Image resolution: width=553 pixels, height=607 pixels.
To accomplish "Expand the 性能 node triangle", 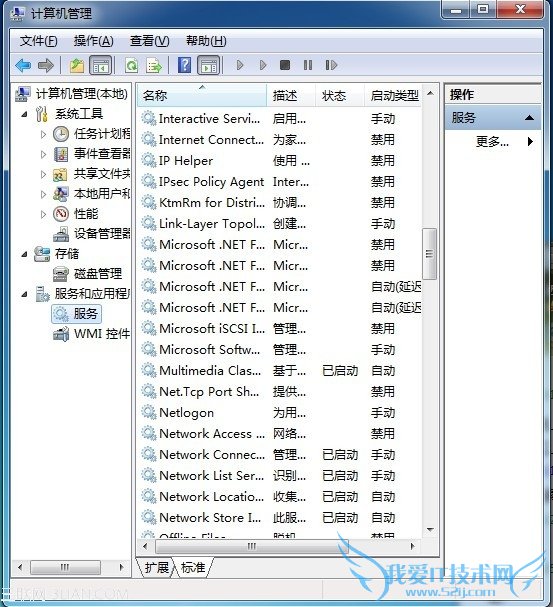I will click(43, 214).
